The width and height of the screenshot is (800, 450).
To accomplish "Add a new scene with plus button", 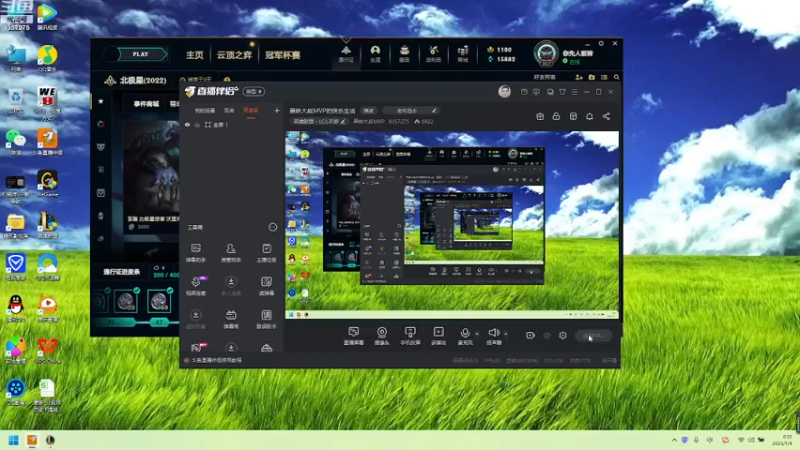I will click(277, 110).
